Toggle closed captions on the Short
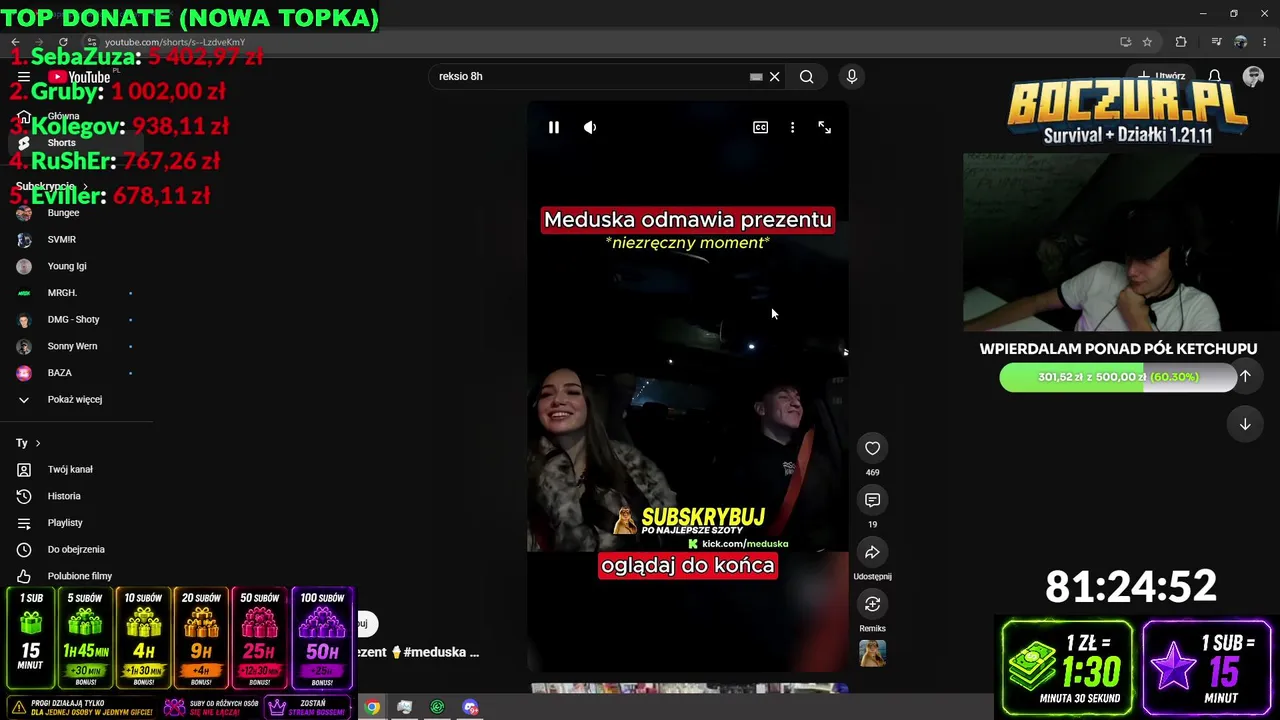The height and width of the screenshot is (720, 1280). coord(760,127)
